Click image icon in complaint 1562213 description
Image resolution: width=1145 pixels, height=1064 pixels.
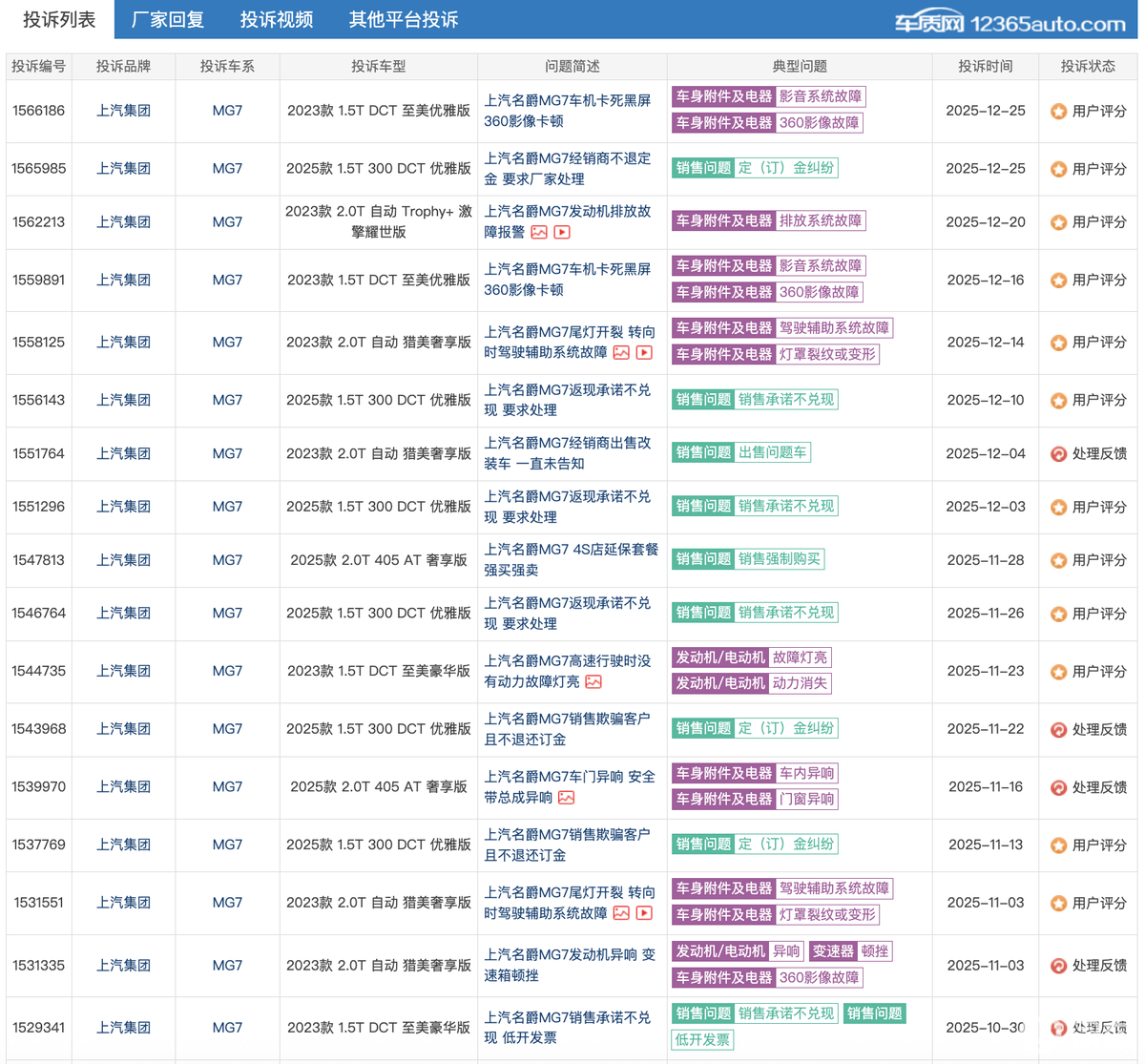pyautogui.click(x=539, y=232)
